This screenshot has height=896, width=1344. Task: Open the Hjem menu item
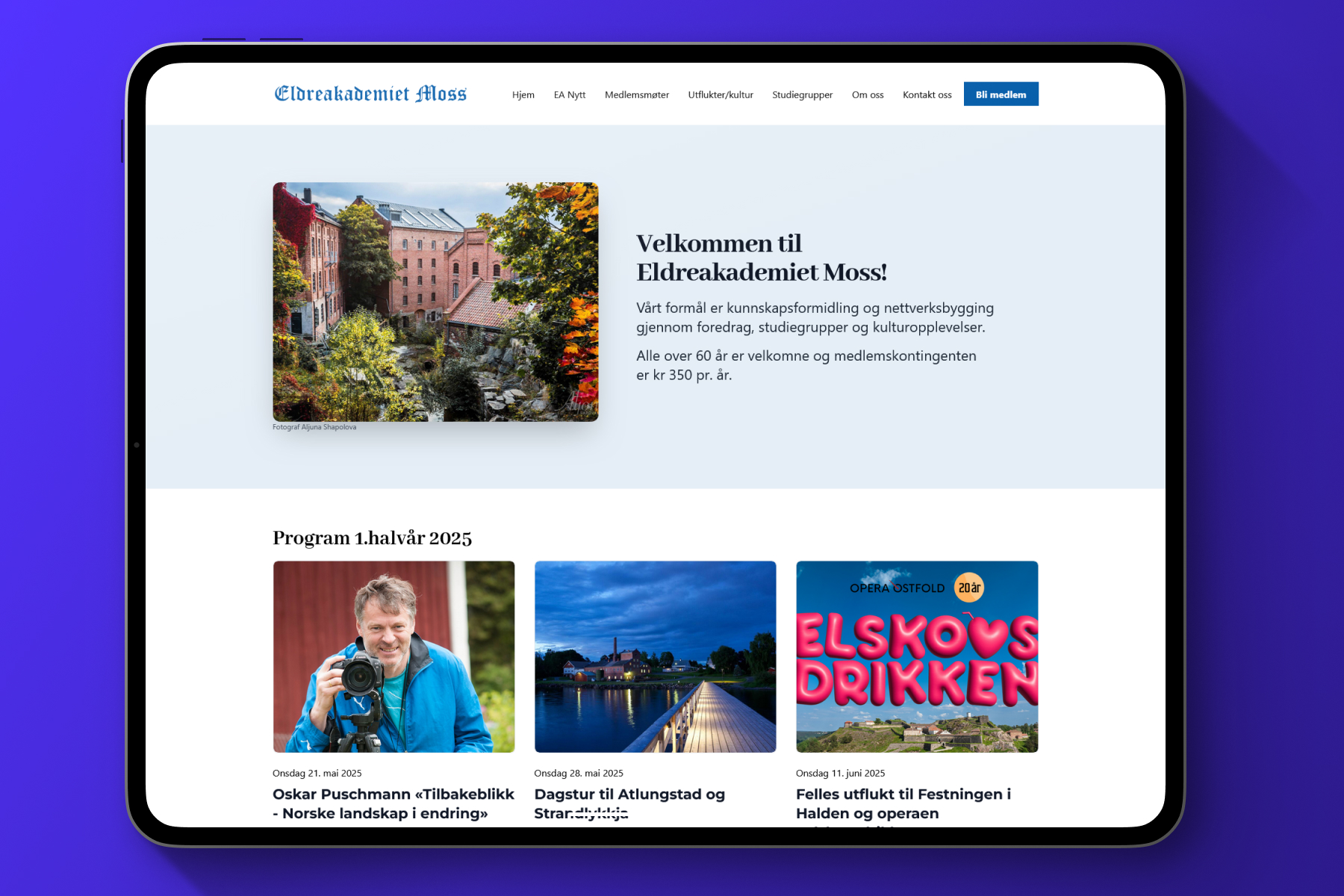(x=523, y=95)
